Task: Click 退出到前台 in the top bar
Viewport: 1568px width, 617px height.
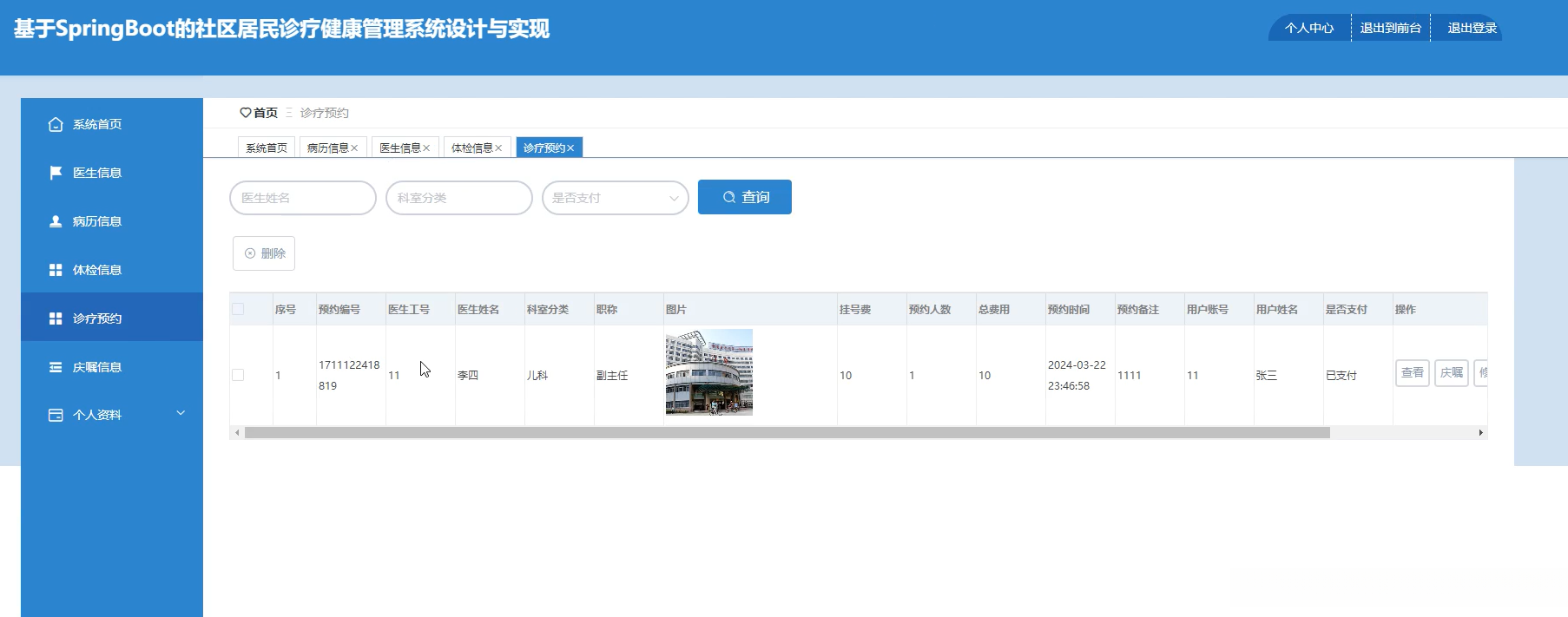Action: (1391, 28)
